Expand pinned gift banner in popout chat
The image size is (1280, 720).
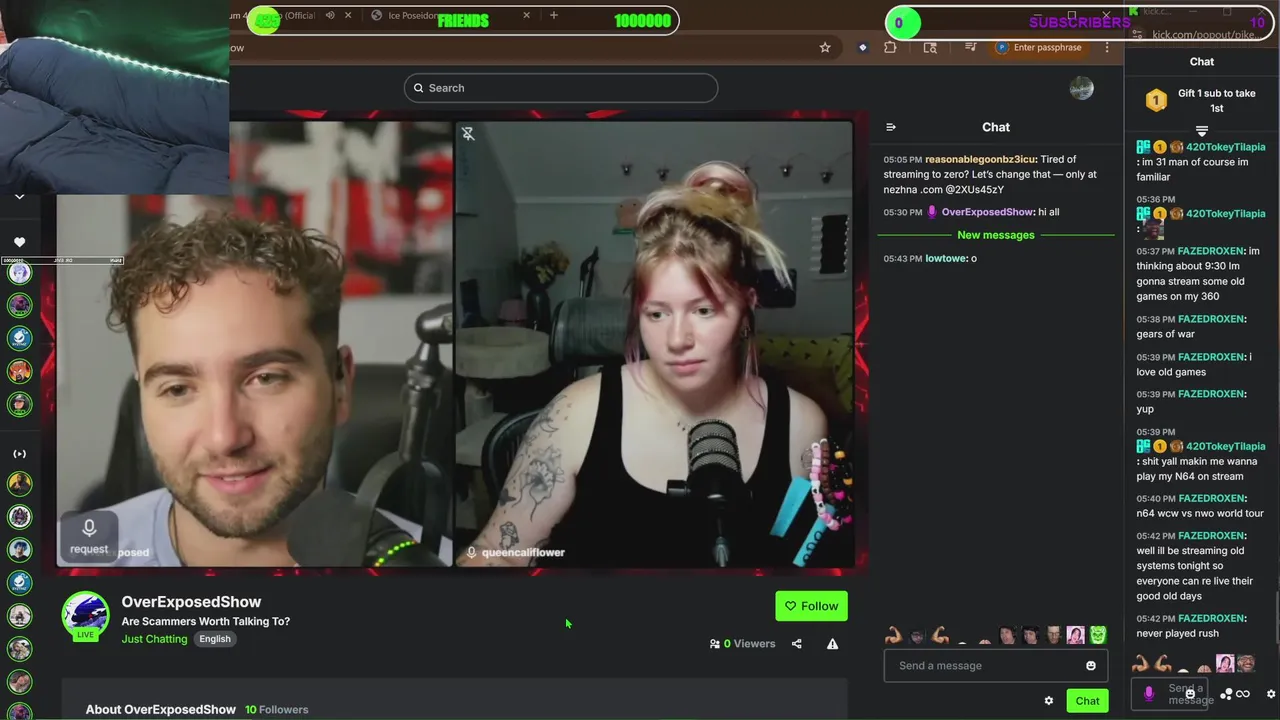pyautogui.click(x=1202, y=131)
